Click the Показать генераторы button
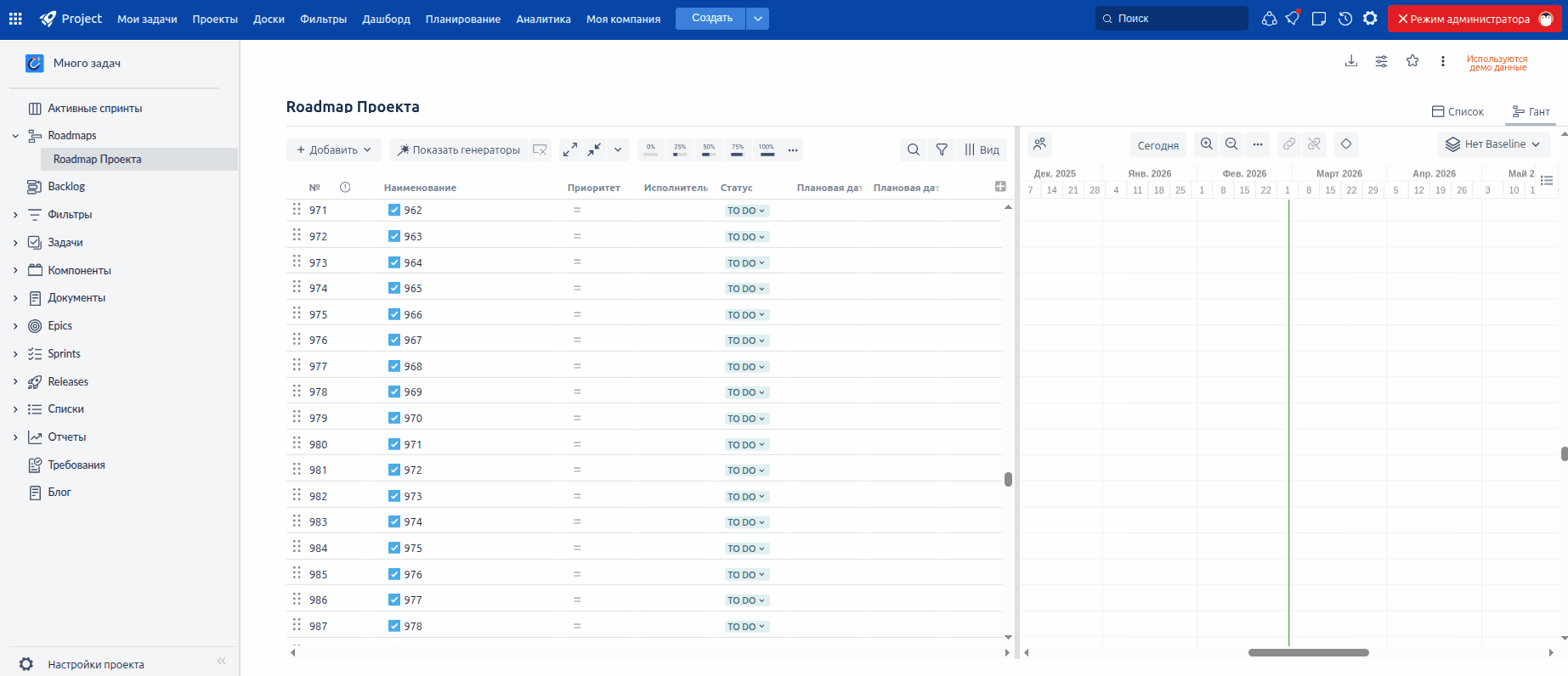Viewport: 1568px width, 676px height. click(458, 149)
